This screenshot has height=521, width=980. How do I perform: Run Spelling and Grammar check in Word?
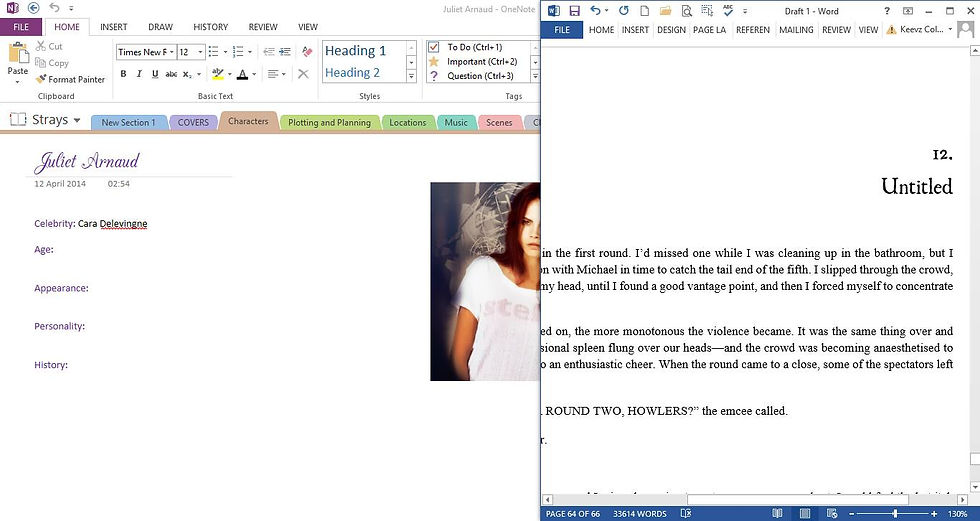728,11
